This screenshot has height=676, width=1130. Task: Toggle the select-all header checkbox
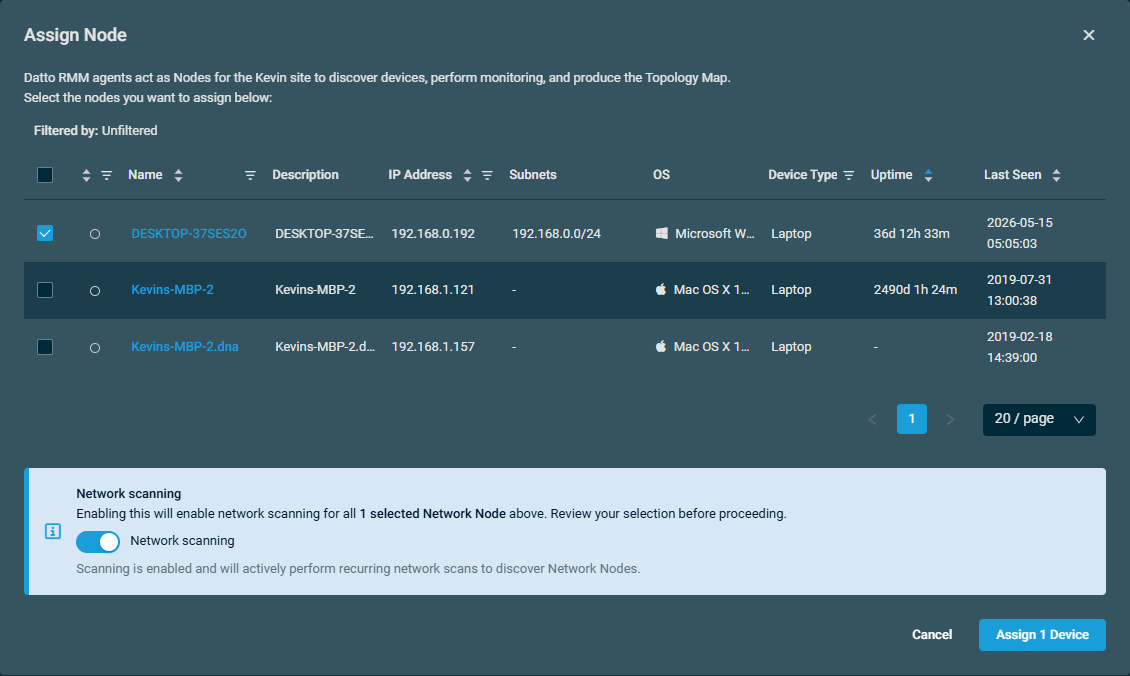coord(45,175)
